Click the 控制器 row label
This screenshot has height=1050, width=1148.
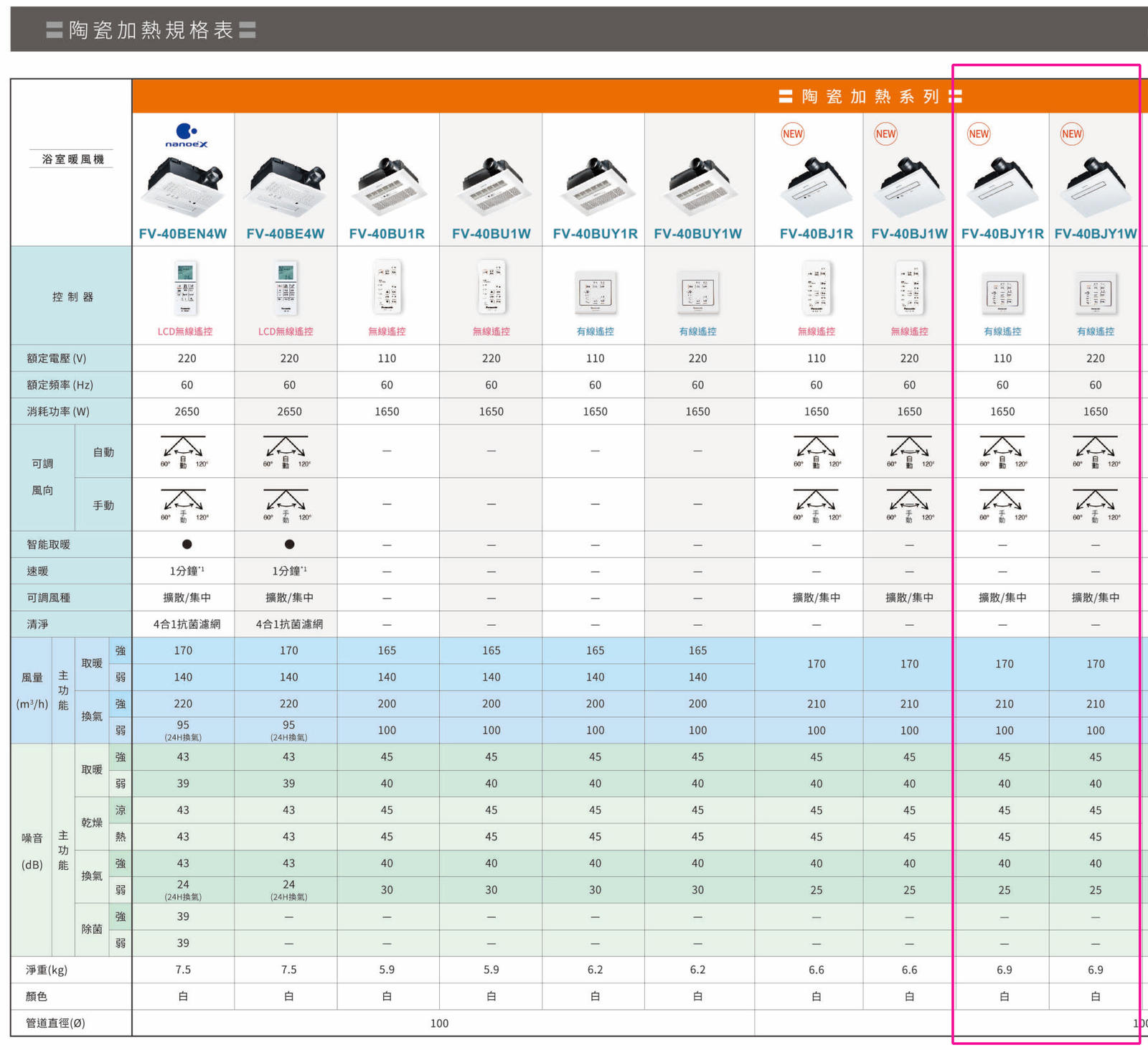tap(72, 296)
